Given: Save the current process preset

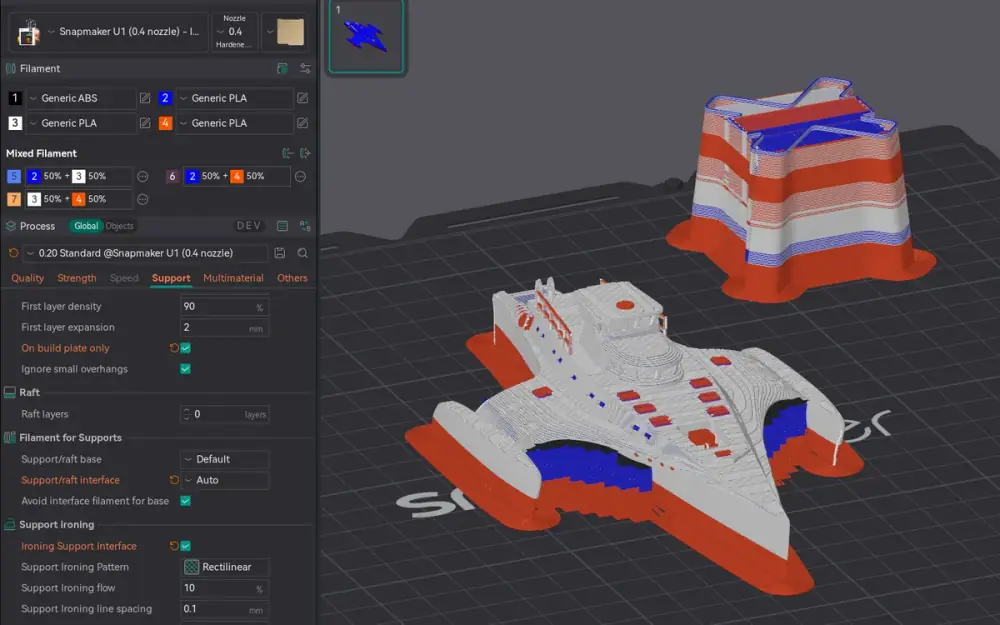Looking at the screenshot, I should (x=279, y=253).
